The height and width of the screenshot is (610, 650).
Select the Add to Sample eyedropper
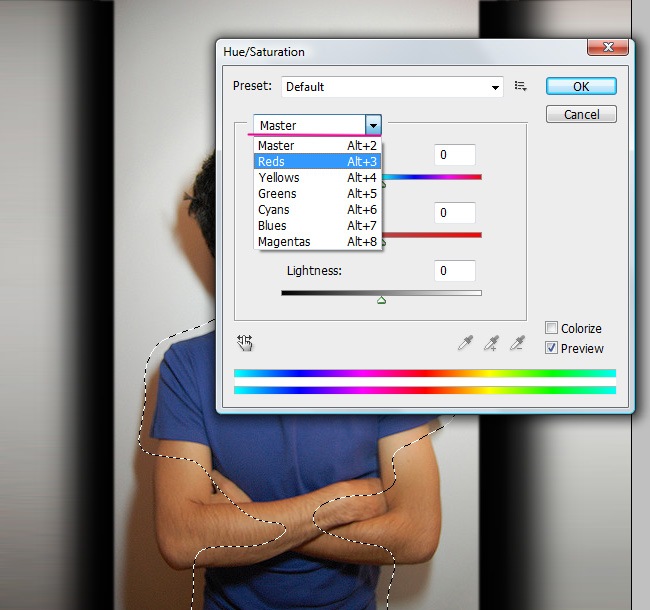pos(491,343)
